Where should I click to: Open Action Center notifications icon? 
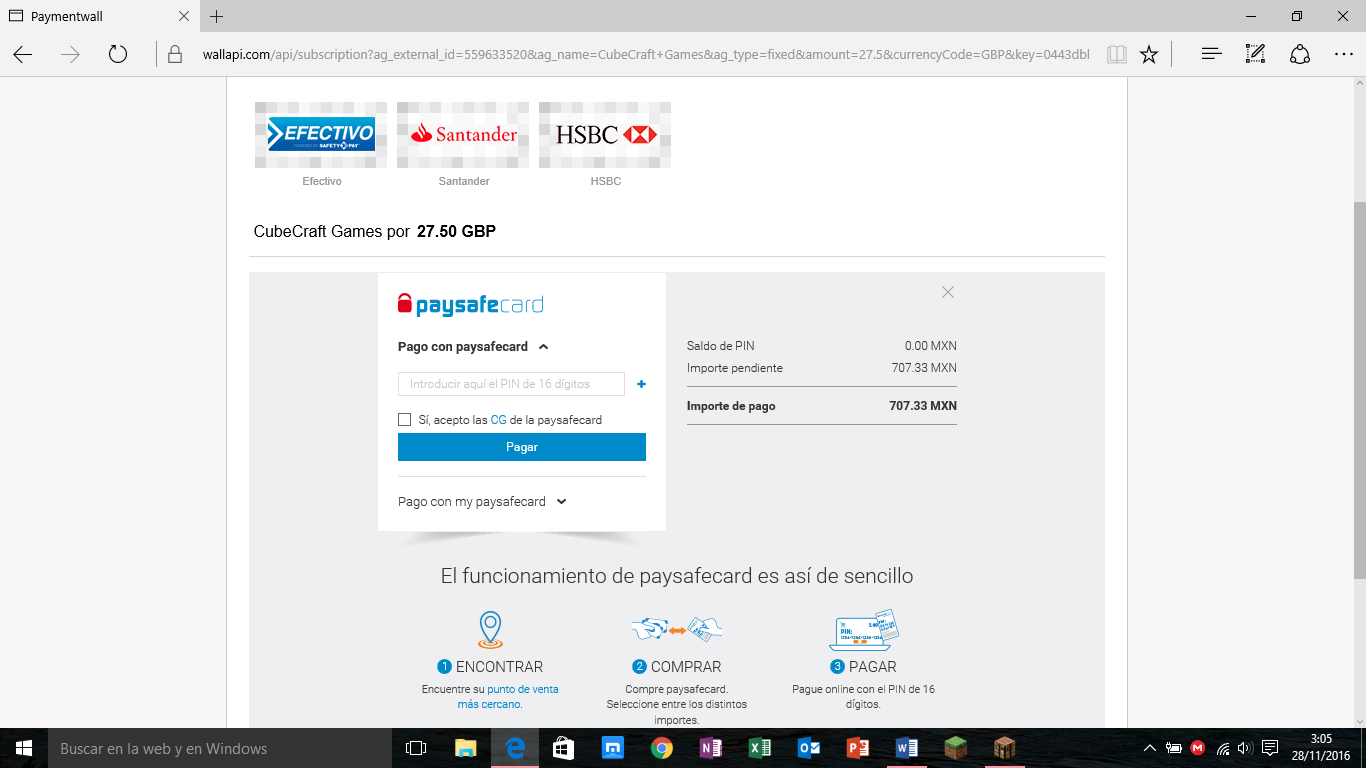coord(1270,748)
